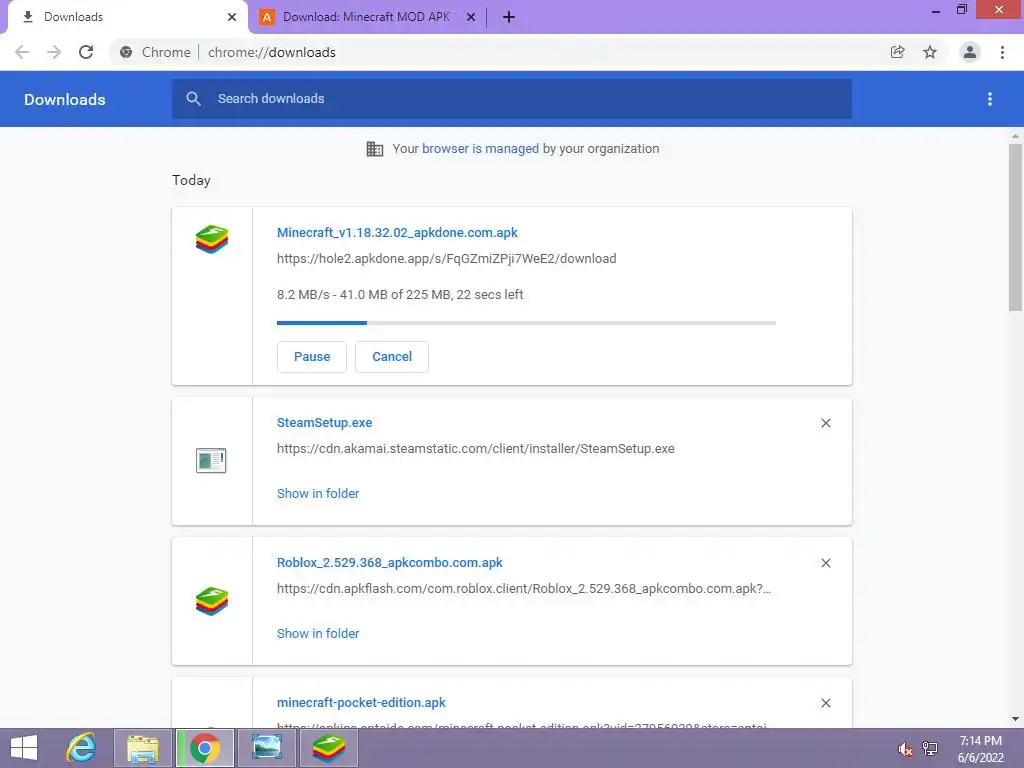This screenshot has height=768, width=1024.
Task: Open the SteamSetup.exe file link
Action: coord(325,423)
